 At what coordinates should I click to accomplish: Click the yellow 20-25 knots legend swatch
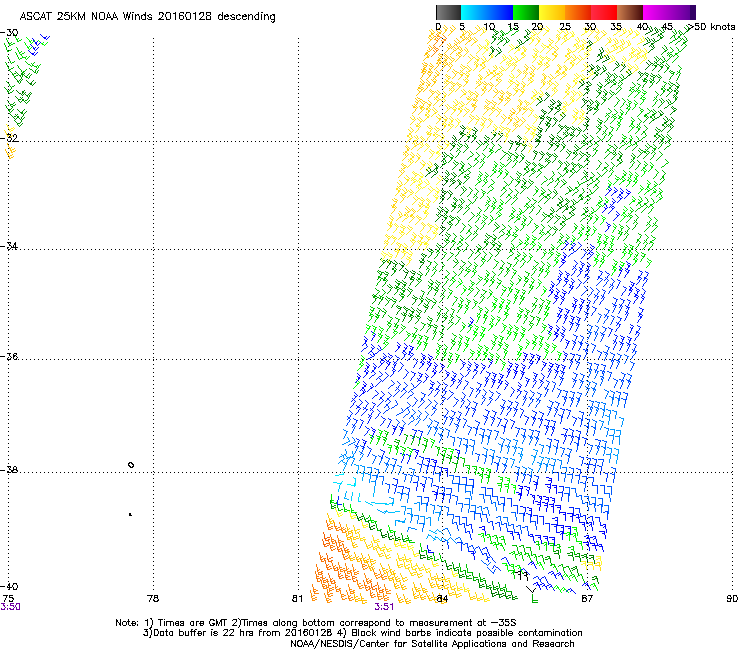552,12
